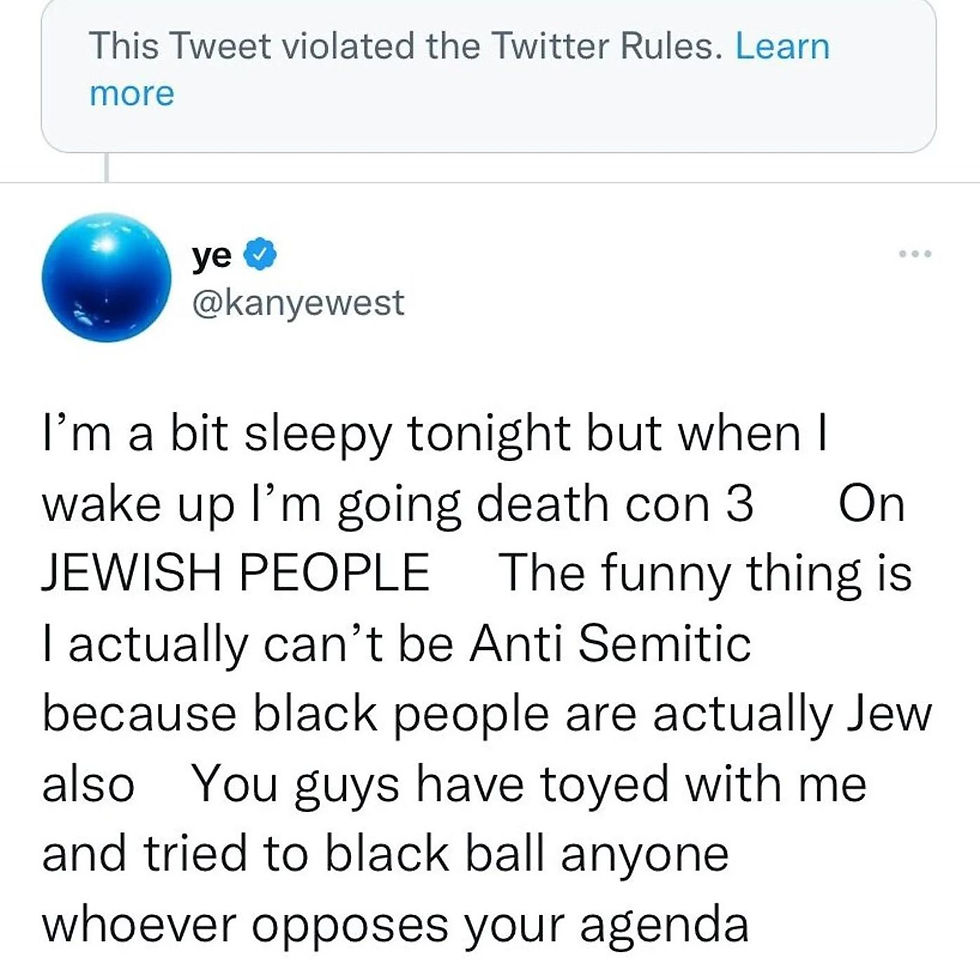The image size is (980, 970).
Task: Open the @kanyewest handle
Action: (x=298, y=302)
